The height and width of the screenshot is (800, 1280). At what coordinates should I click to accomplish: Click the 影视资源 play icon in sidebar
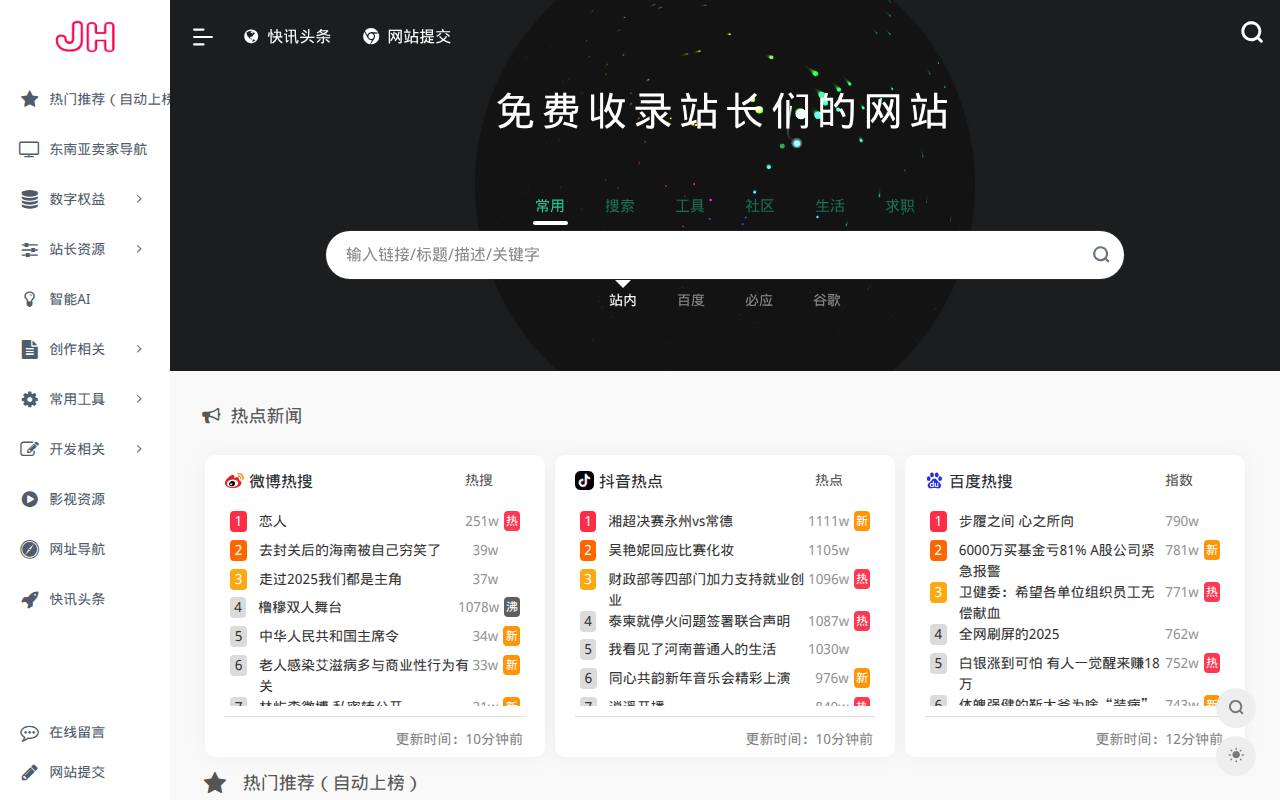29,499
